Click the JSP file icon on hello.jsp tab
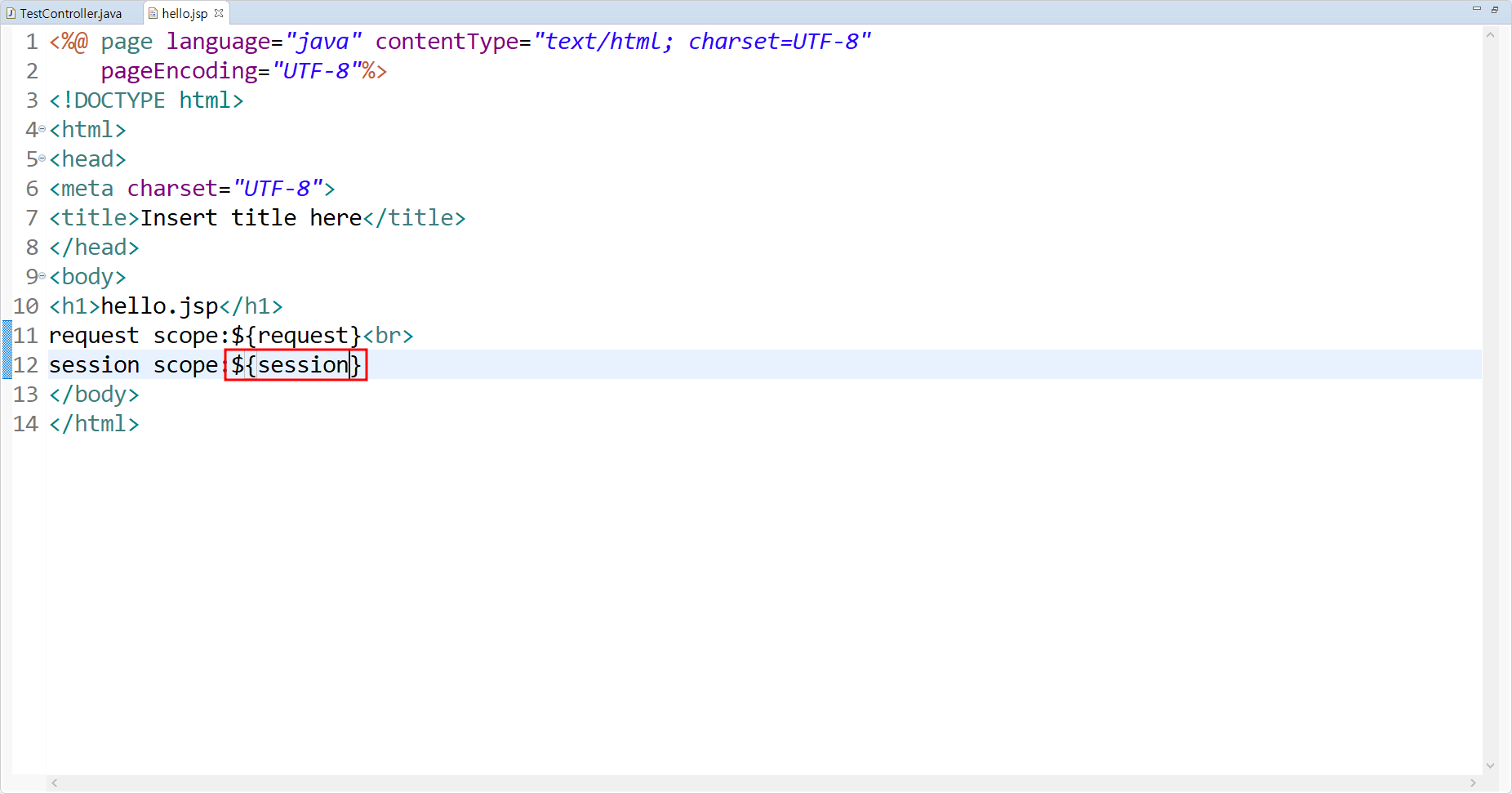This screenshot has width=1512, height=794. (x=153, y=13)
